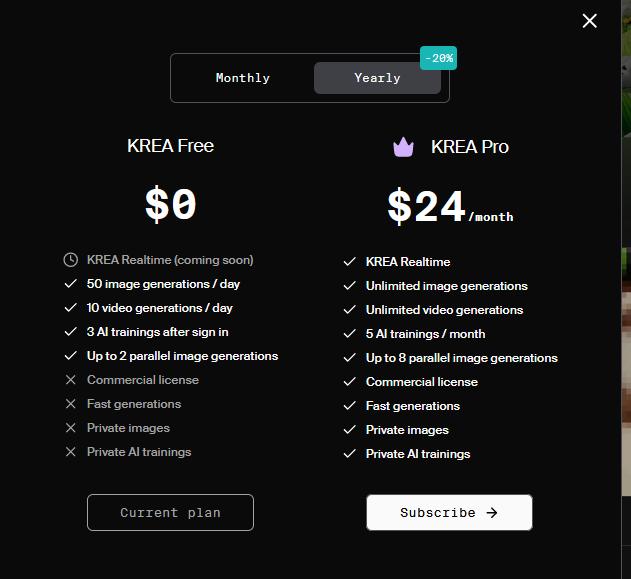
Task: Click the purple crown icon beside KREA Pro
Action: (x=403, y=147)
